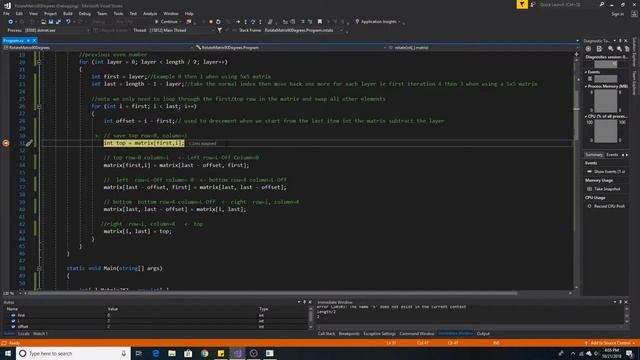
Task: Collapse the Main method code block
Action: [x=39, y=269]
